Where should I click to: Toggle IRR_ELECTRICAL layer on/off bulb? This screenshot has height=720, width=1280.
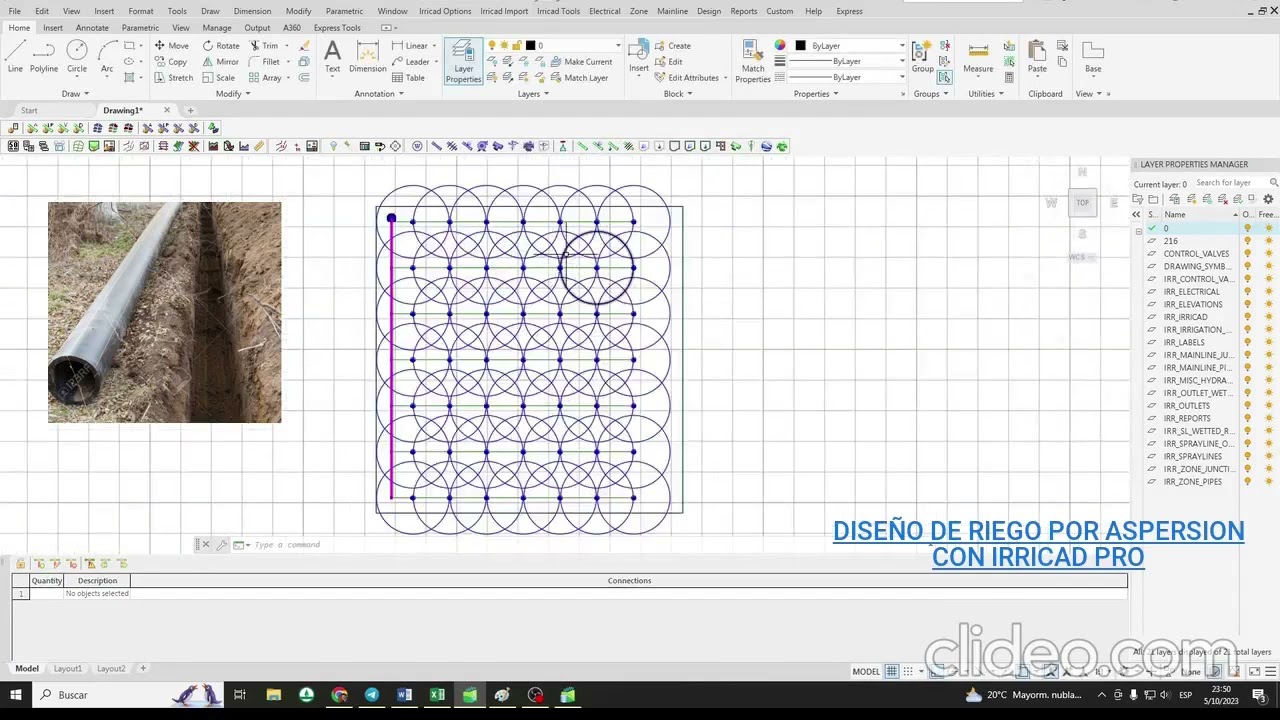coord(1247,292)
